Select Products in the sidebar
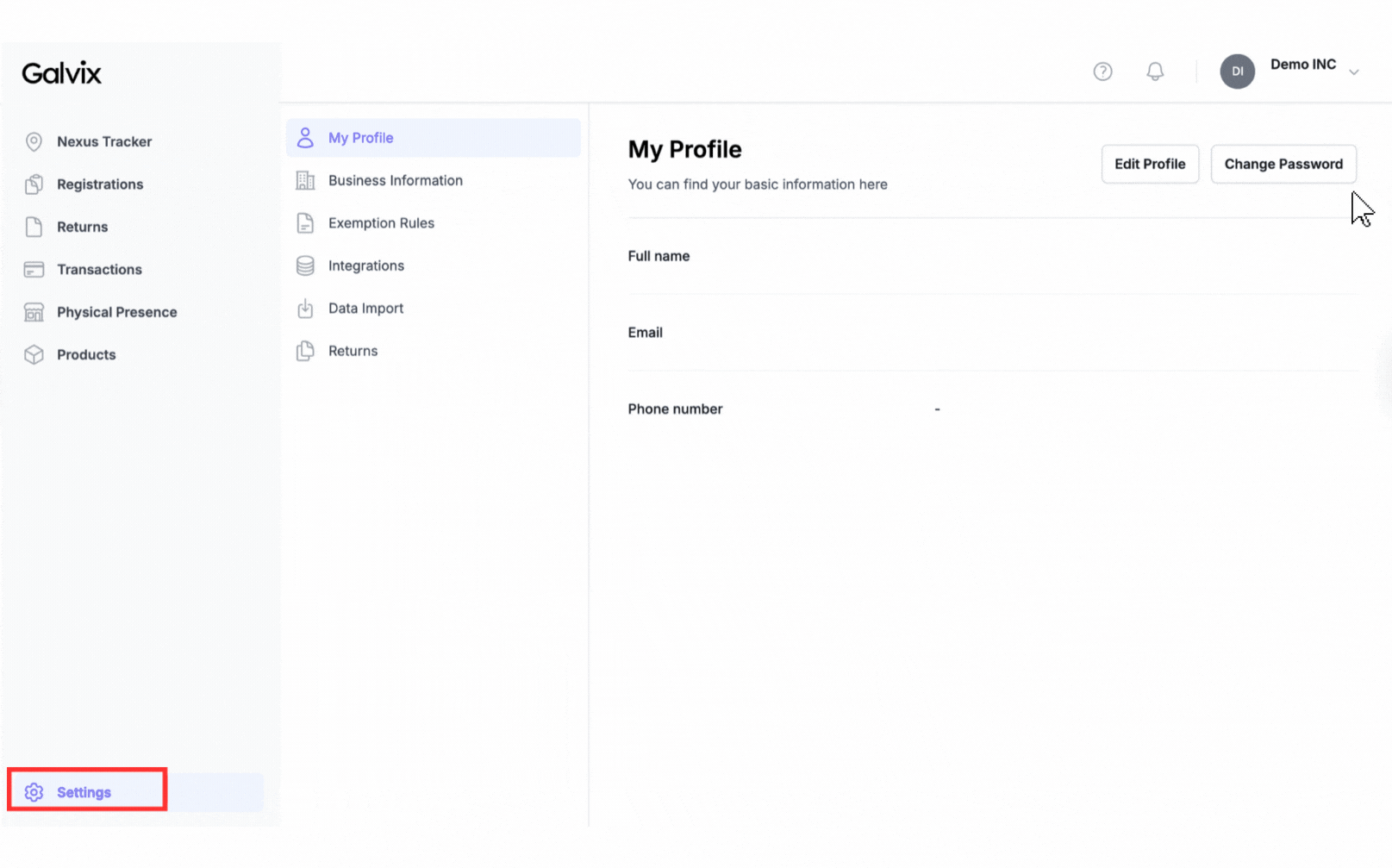This screenshot has width=1392, height=868. tap(86, 354)
